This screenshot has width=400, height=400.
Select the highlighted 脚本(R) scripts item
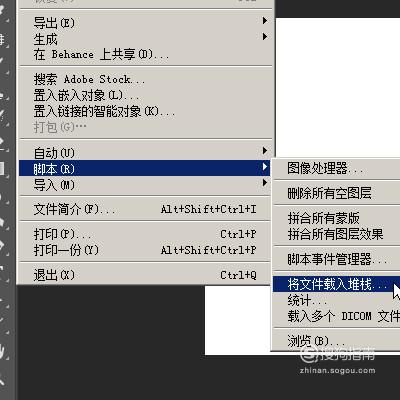145,168
